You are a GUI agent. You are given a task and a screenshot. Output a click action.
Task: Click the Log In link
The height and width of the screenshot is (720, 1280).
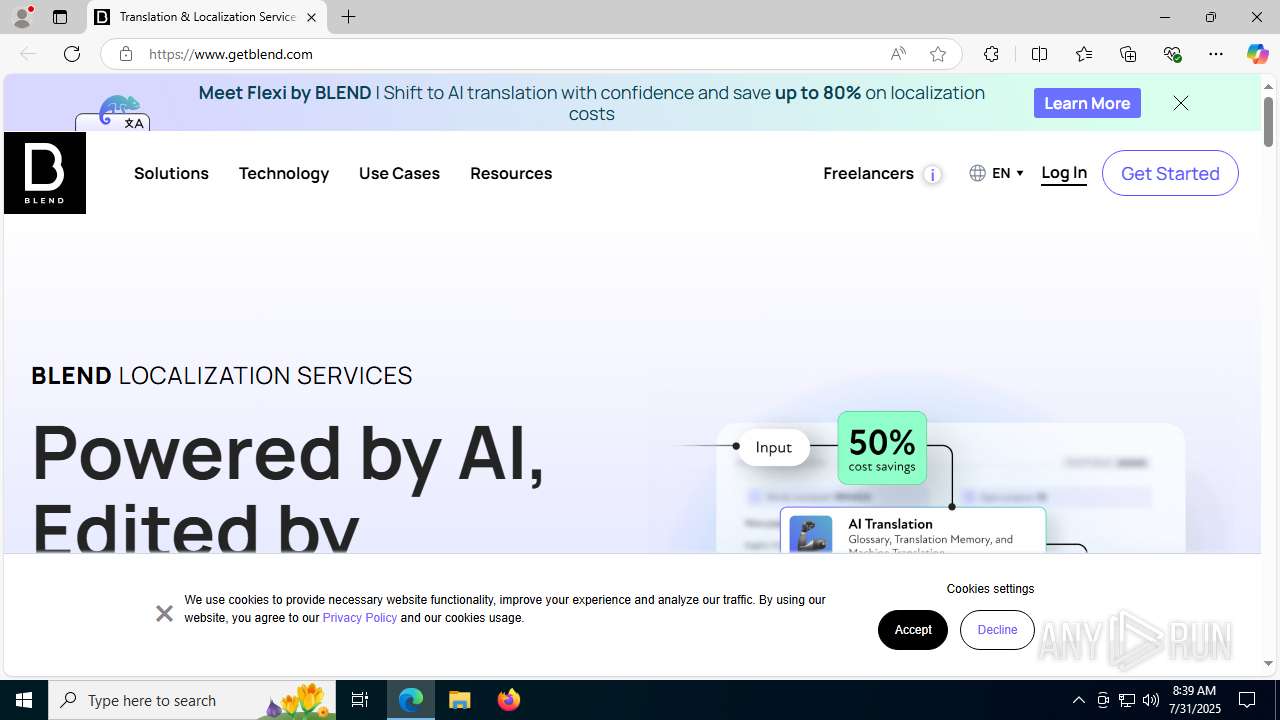coord(1064,173)
